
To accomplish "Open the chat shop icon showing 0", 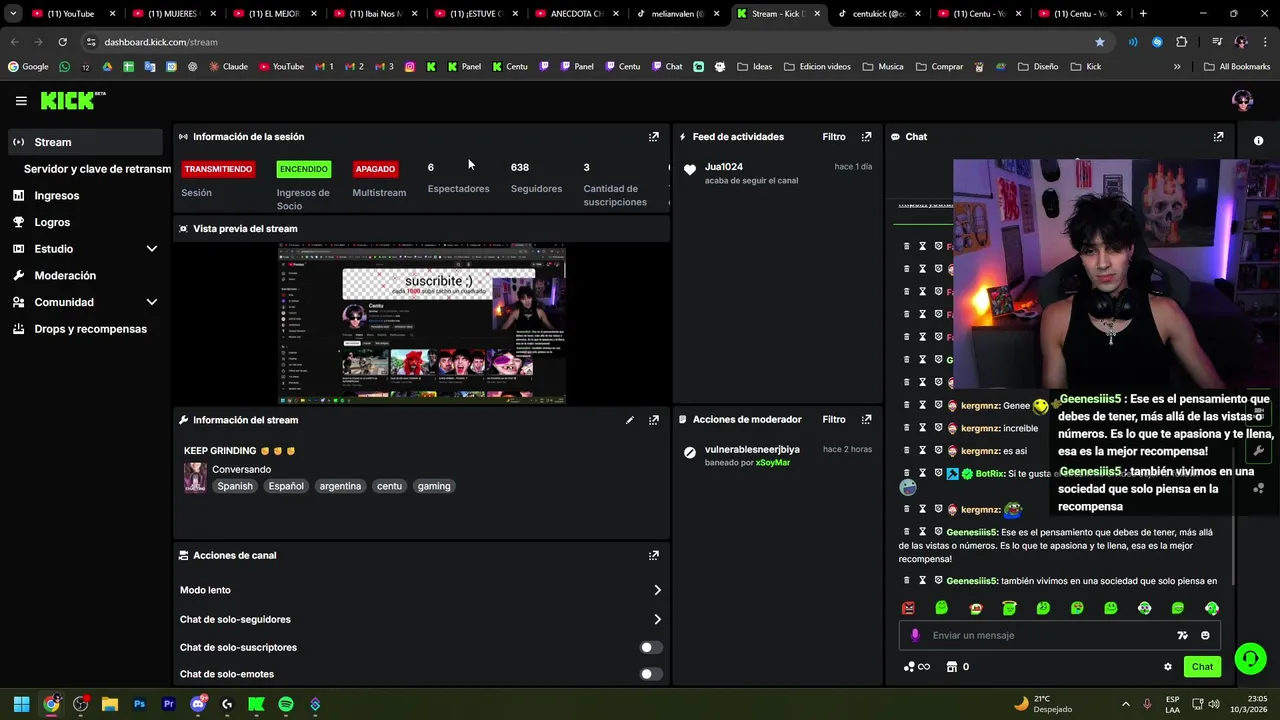I will (x=957, y=667).
